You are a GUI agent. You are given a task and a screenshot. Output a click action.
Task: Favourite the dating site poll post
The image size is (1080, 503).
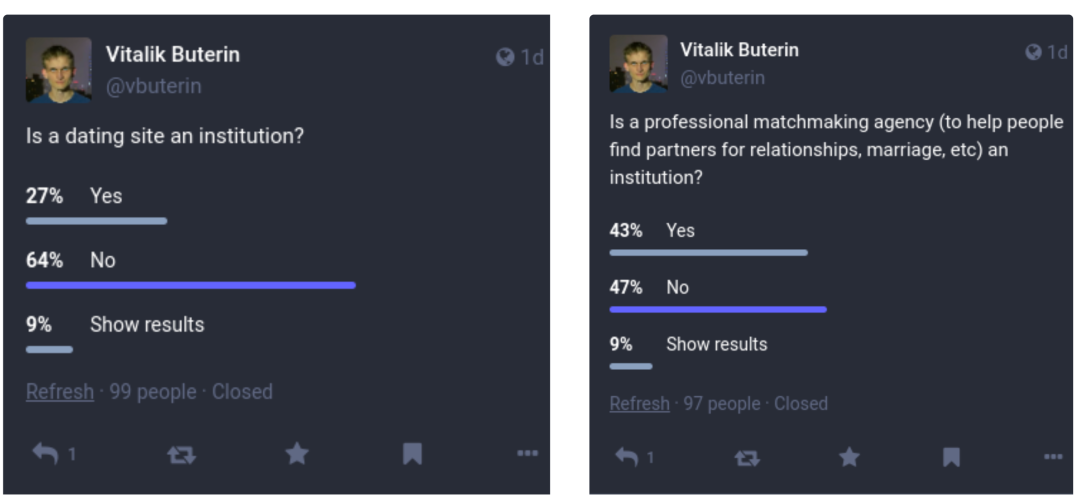(x=297, y=454)
